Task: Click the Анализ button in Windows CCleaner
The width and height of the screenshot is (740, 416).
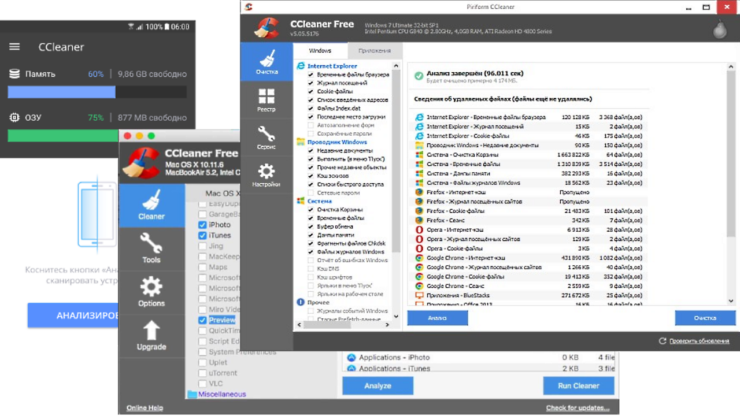Action: [437, 318]
